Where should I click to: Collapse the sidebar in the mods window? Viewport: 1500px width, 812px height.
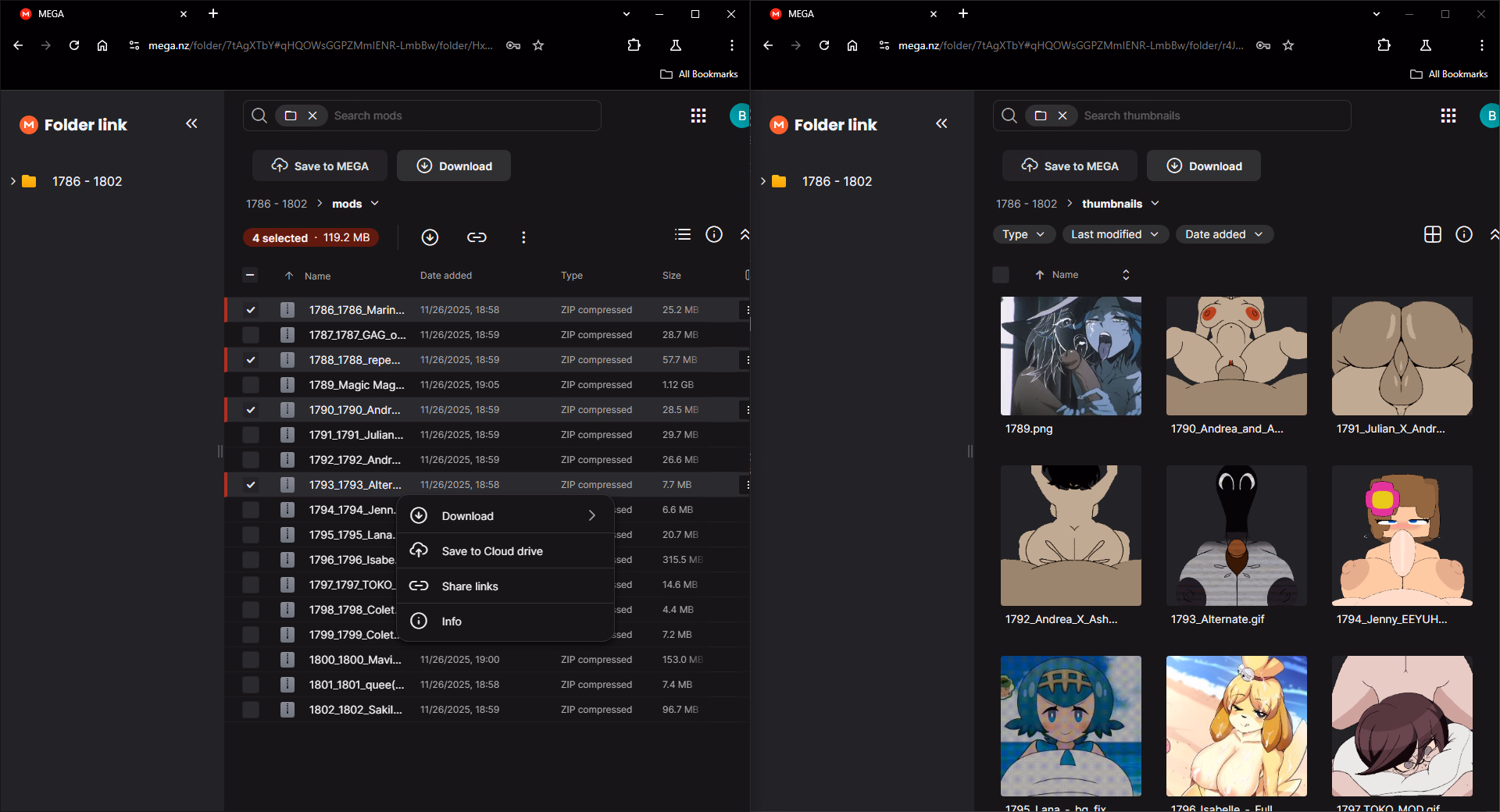(x=191, y=123)
